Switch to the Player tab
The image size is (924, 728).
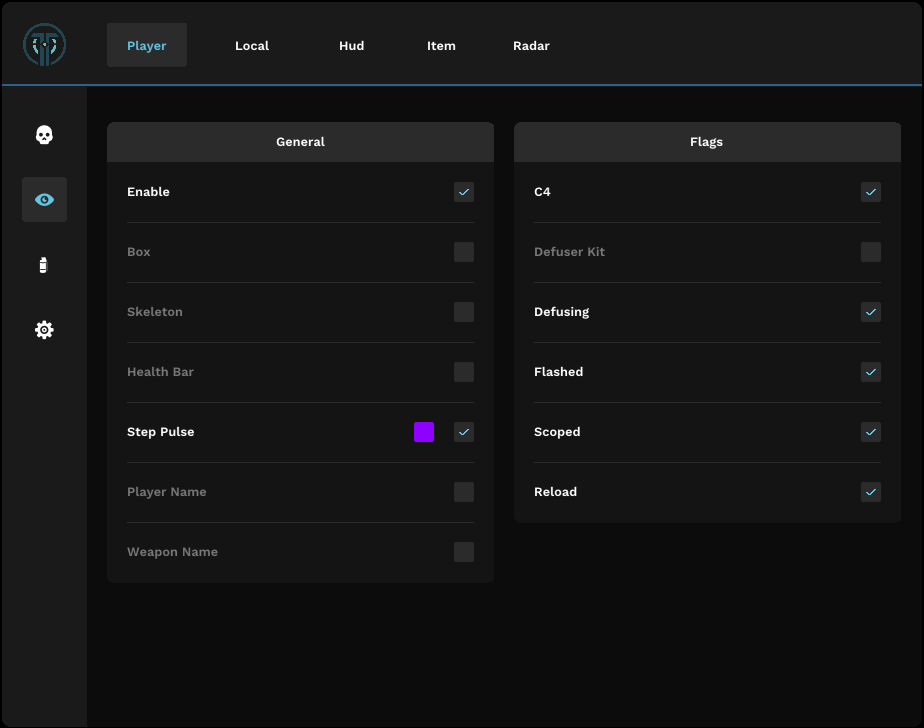146,45
